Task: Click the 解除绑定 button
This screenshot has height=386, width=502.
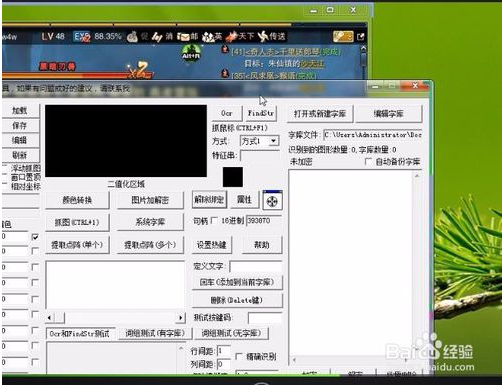Action: [x=209, y=200]
